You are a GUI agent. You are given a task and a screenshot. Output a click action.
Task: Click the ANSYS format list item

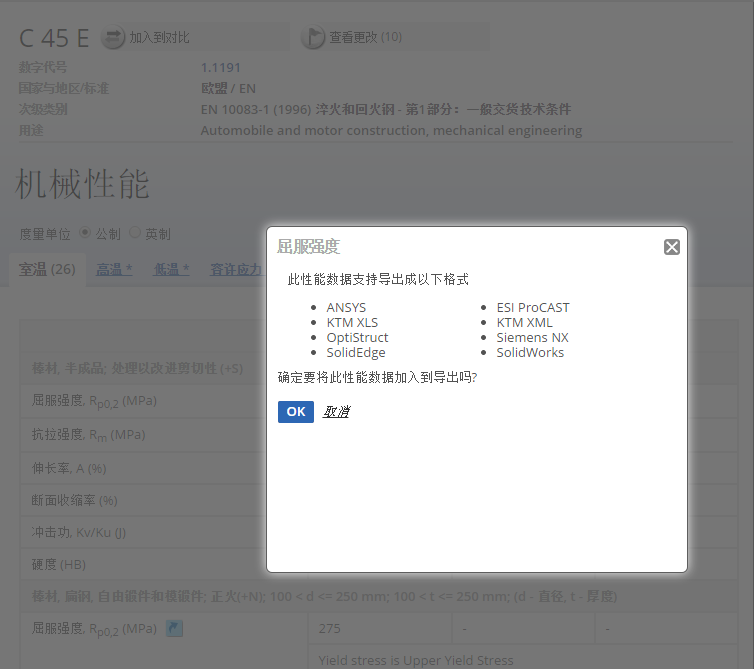(346, 308)
